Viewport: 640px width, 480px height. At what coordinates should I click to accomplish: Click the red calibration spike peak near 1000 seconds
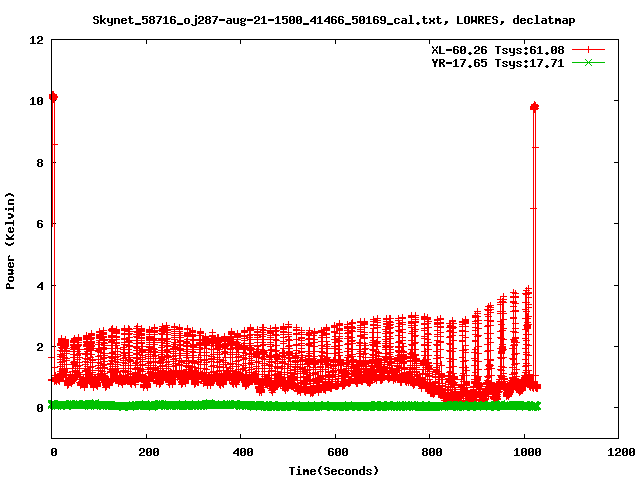pos(534,107)
